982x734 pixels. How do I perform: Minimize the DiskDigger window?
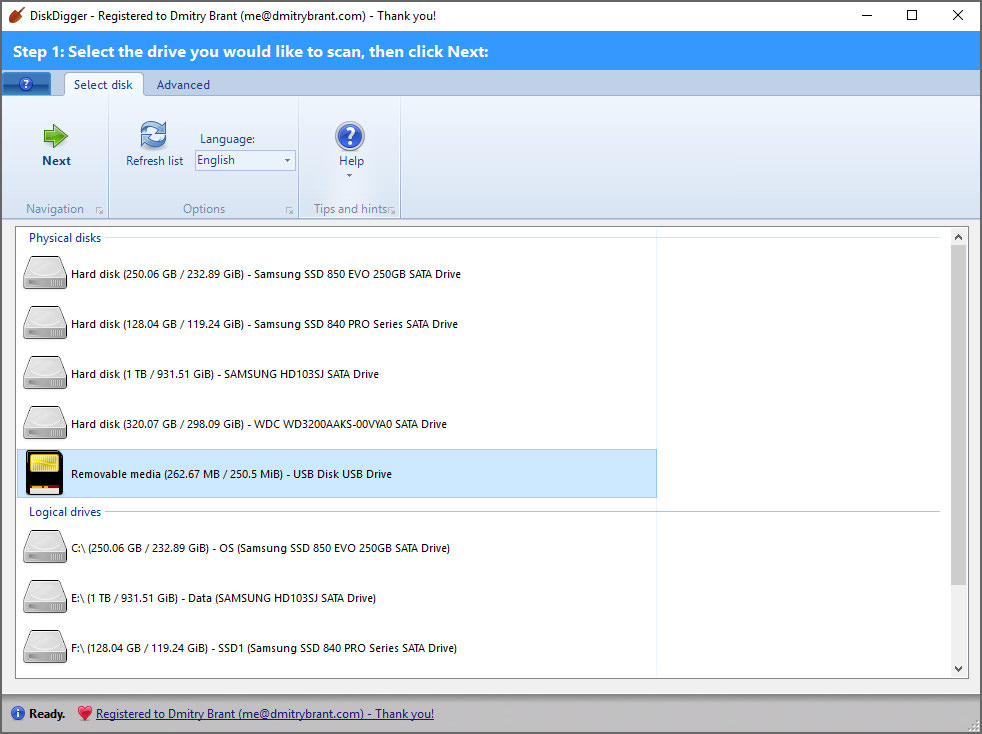pos(867,16)
